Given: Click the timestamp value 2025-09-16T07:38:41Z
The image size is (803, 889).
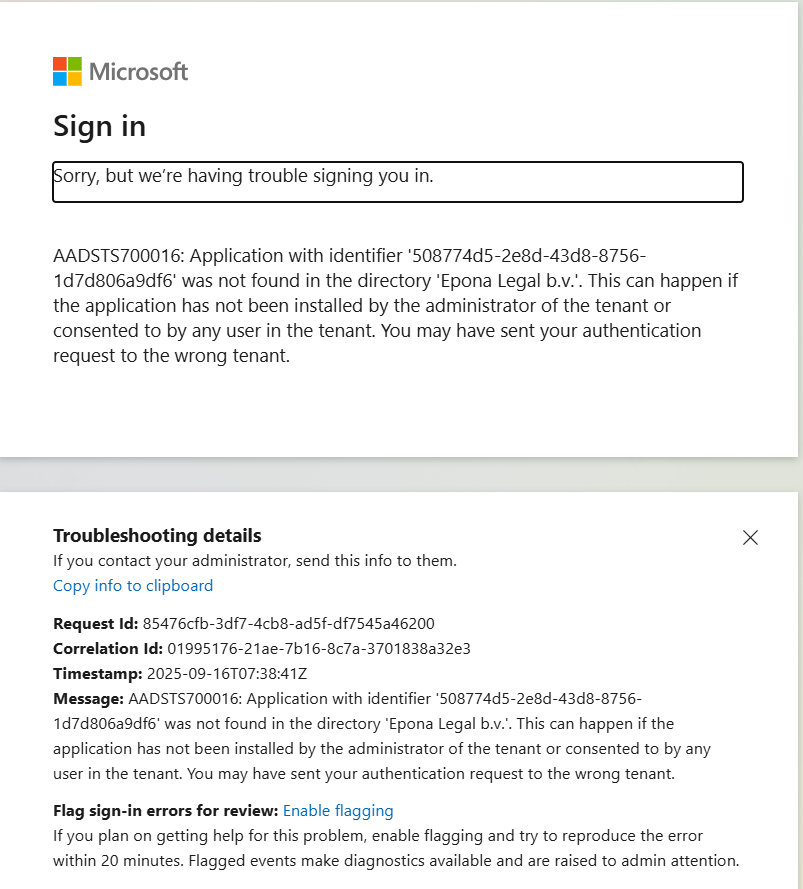Looking at the screenshot, I should 227,673.
